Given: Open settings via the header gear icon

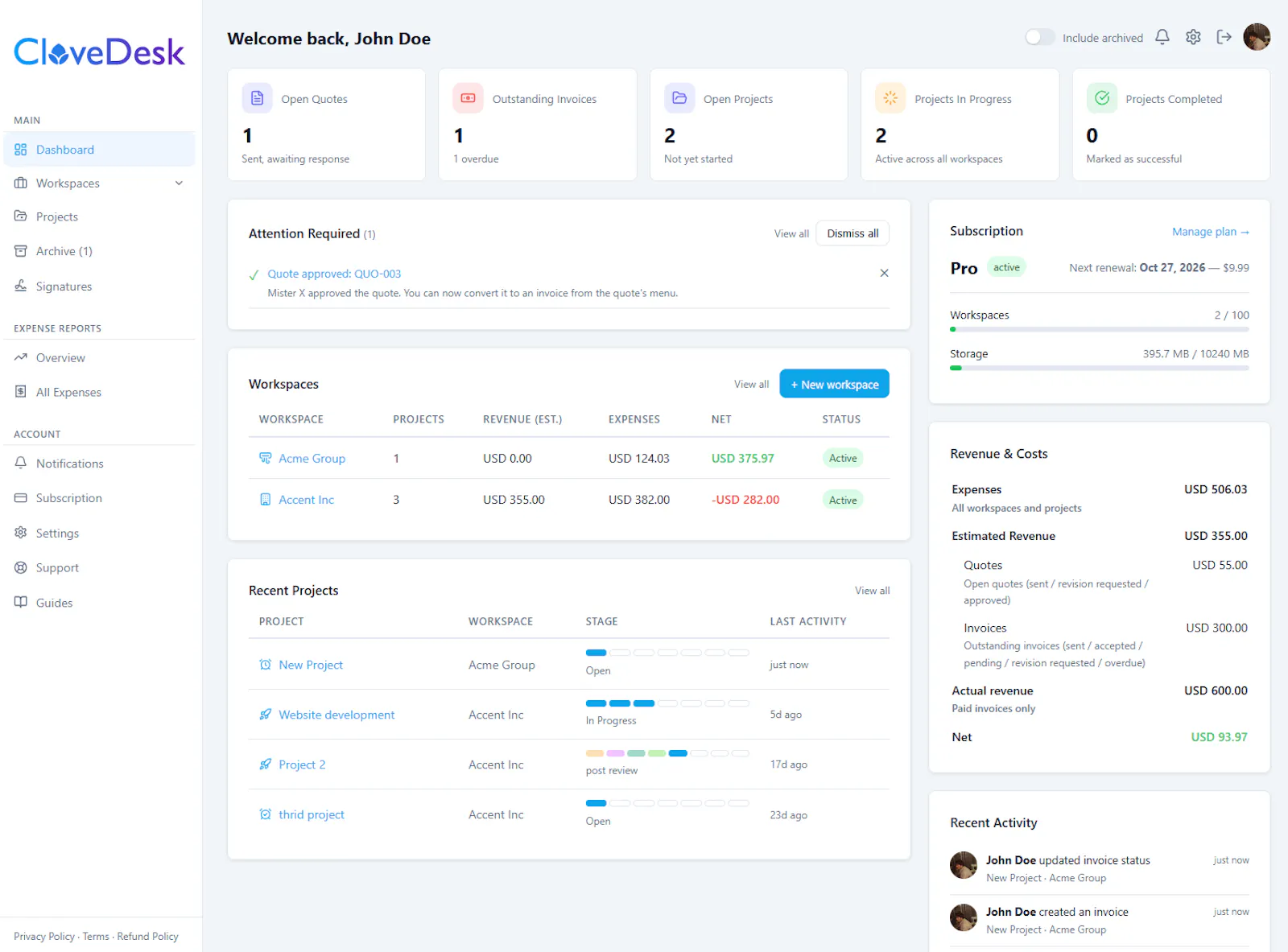Looking at the screenshot, I should tap(1193, 37).
